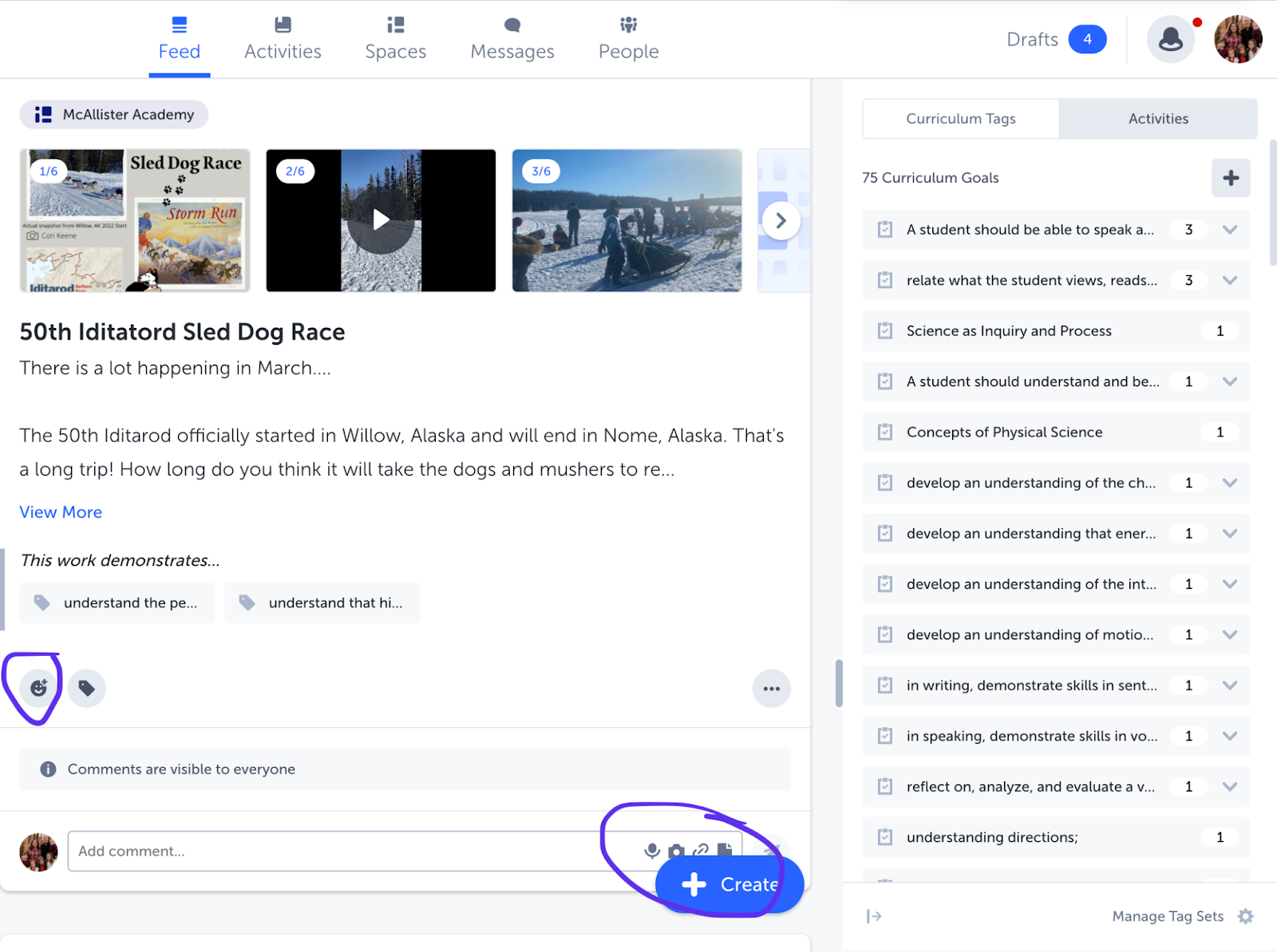Select 'Science as Inquiry and Process' goal
This screenshot has width=1277, height=952.
coord(1056,331)
